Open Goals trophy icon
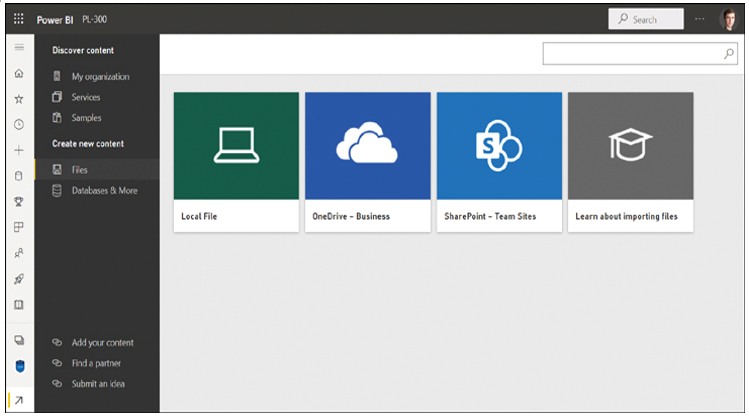 [19, 202]
